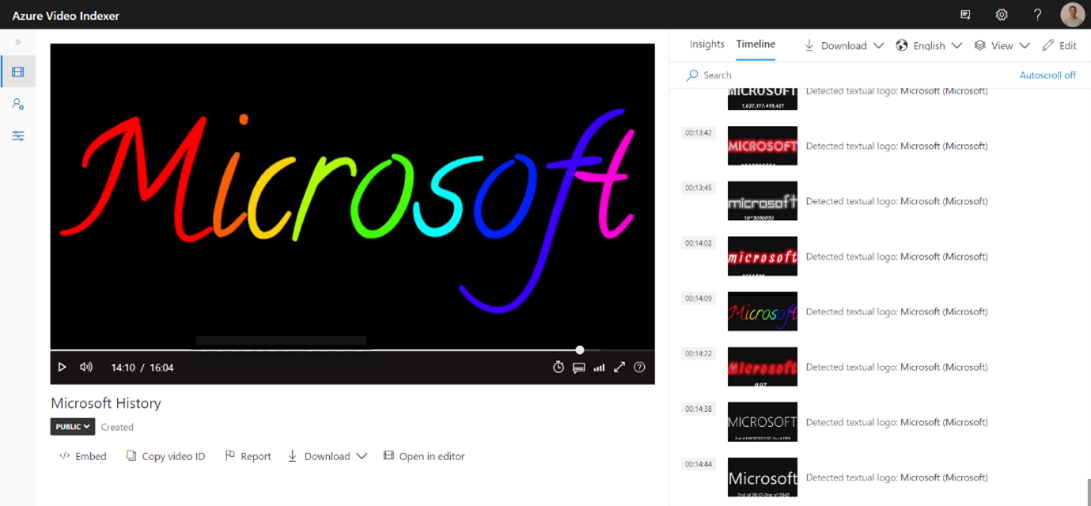Click the Azure Video Indexer title
This screenshot has height=506, width=1091.
[x=65, y=15]
